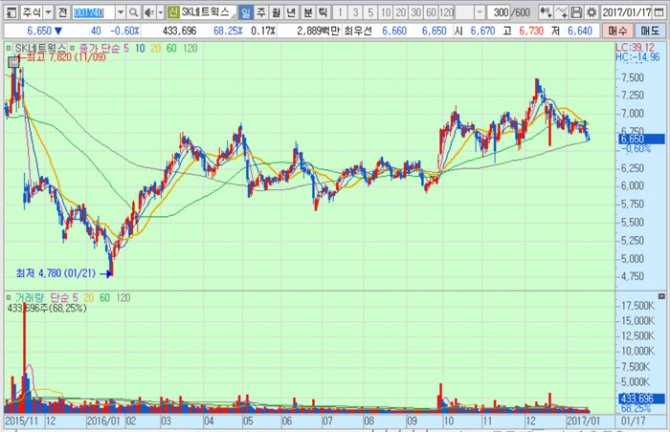Select the 주 weekly chart tab
Image resolution: width=670 pixels, height=432 pixels.
(261, 11)
